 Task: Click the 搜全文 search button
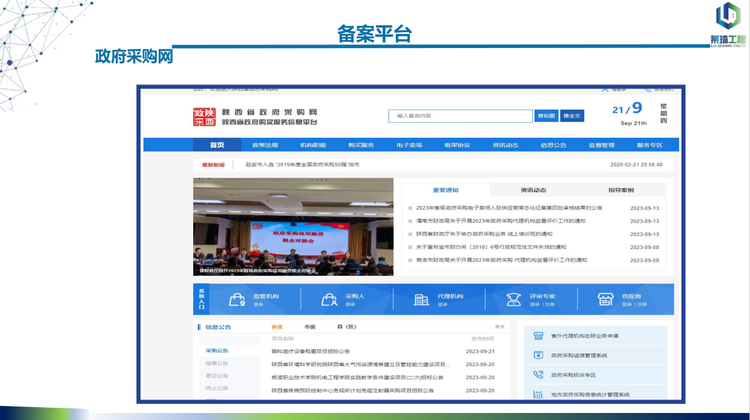572,116
